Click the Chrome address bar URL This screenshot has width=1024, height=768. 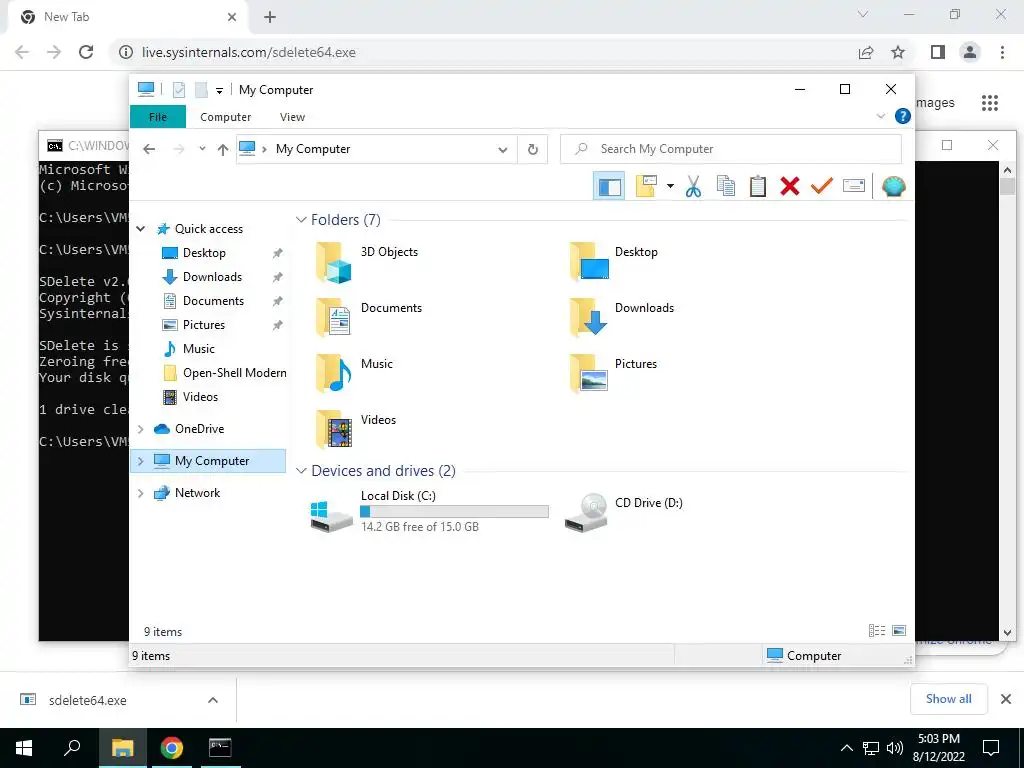click(249, 52)
